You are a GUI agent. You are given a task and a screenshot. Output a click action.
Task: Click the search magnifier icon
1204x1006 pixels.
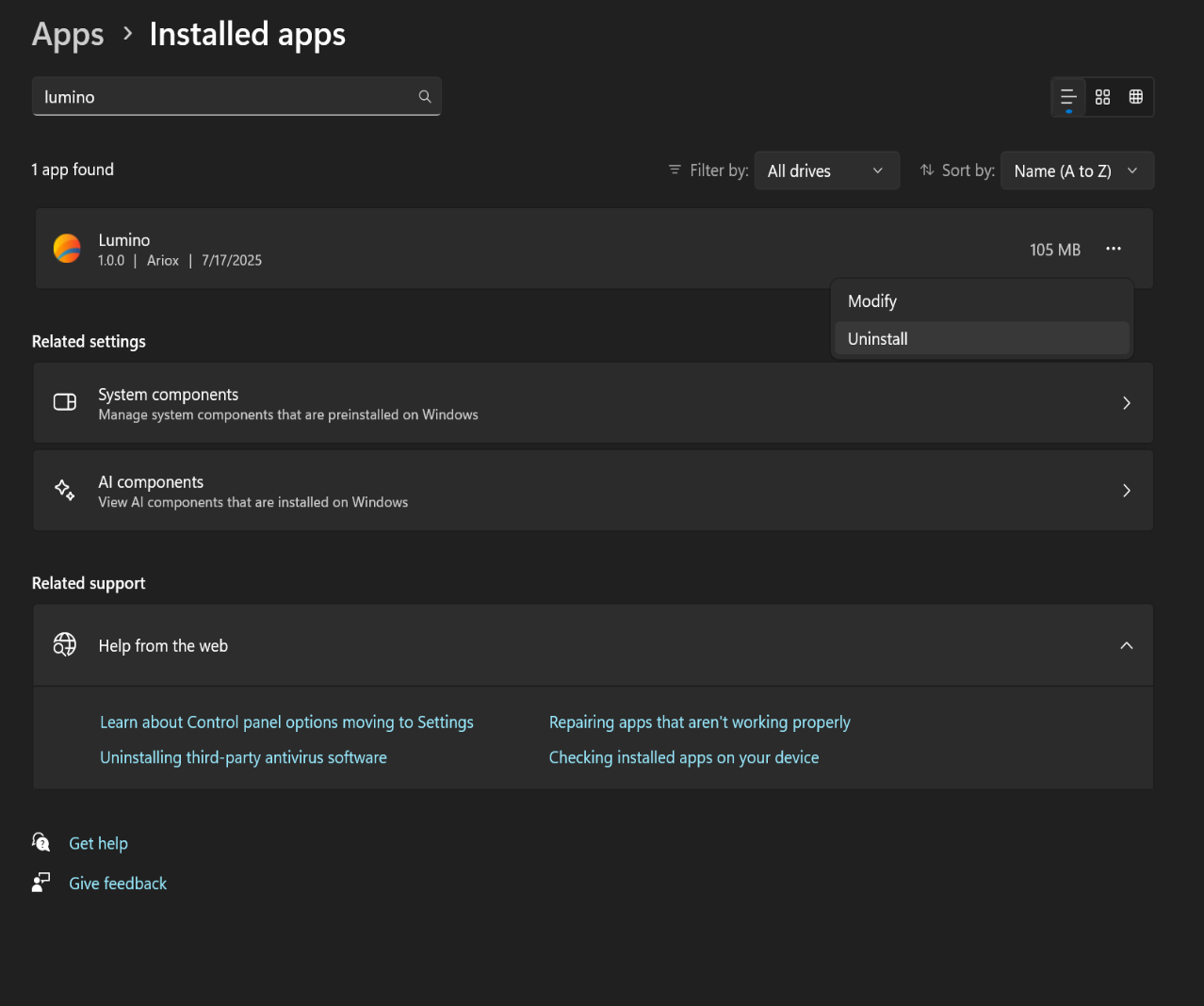pos(425,96)
